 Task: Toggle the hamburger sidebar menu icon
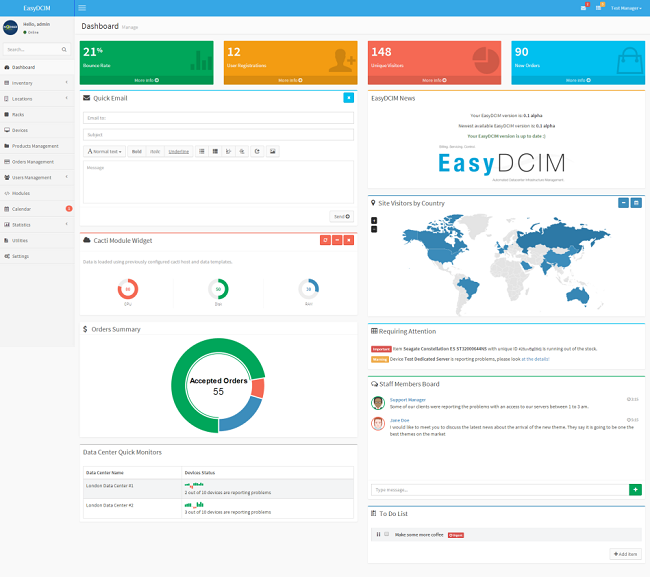(x=82, y=8)
